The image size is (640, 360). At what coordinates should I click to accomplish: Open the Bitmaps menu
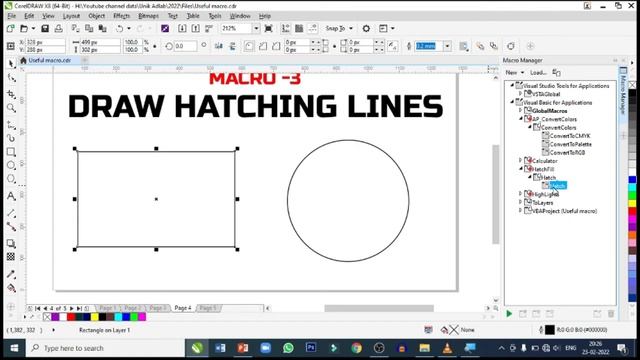pyautogui.click(x=148, y=16)
